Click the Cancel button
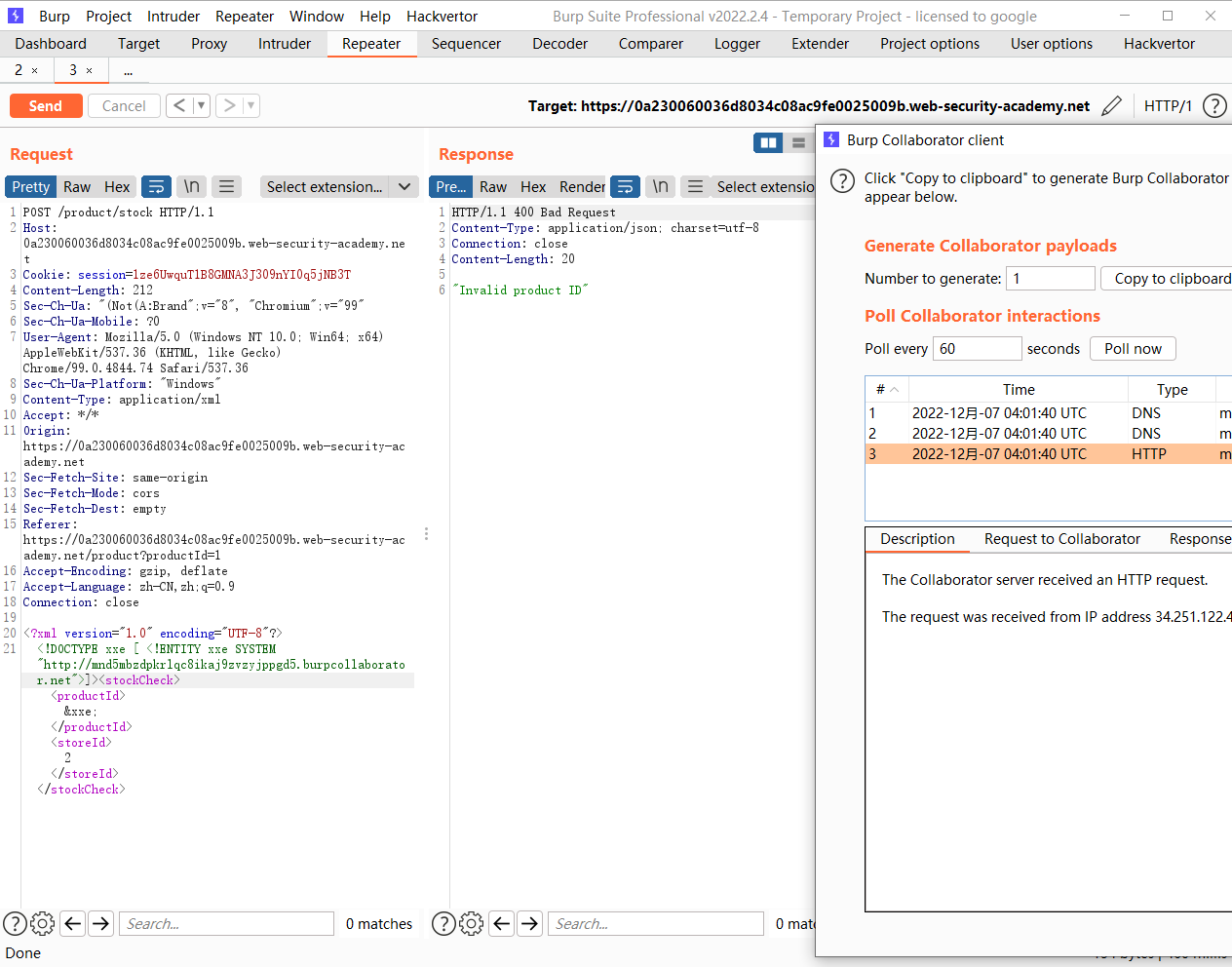 (x=124, y=105)
